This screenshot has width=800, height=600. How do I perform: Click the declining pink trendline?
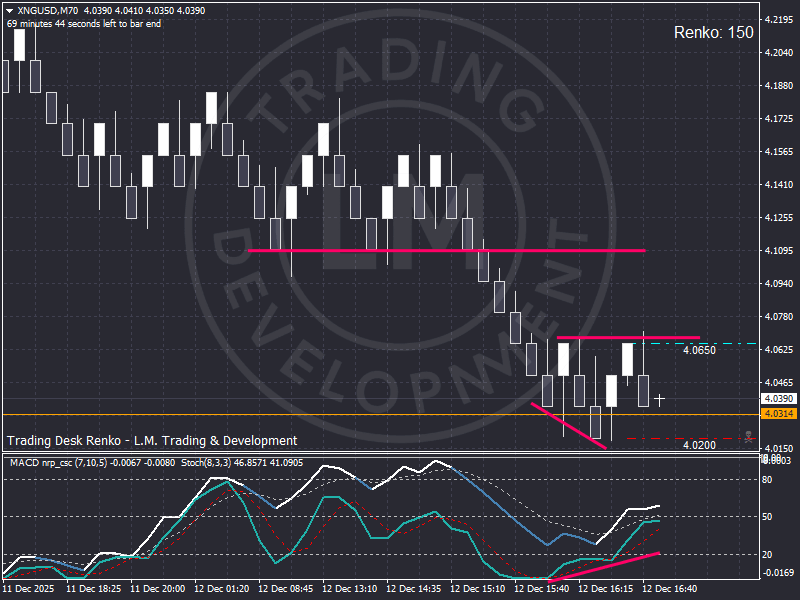pos(570,425)
